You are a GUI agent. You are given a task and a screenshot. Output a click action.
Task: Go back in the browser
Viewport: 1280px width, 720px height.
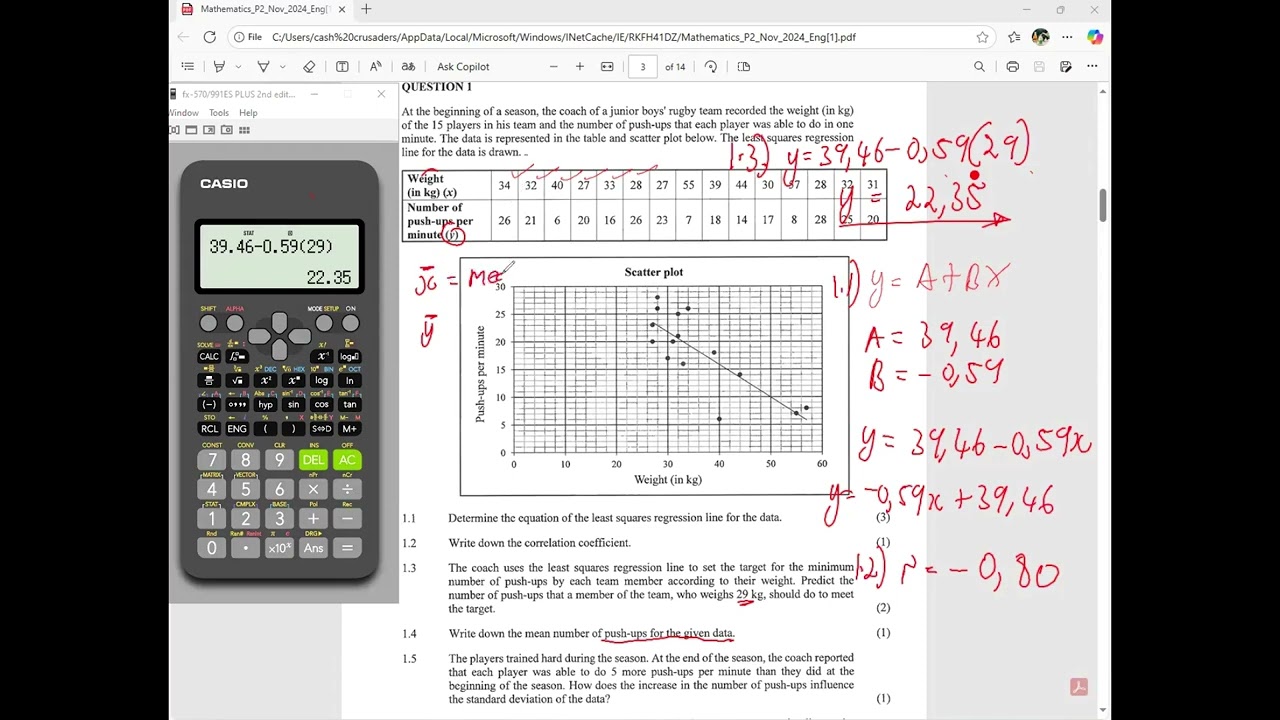pyautogui.click(x=183, y=37)
